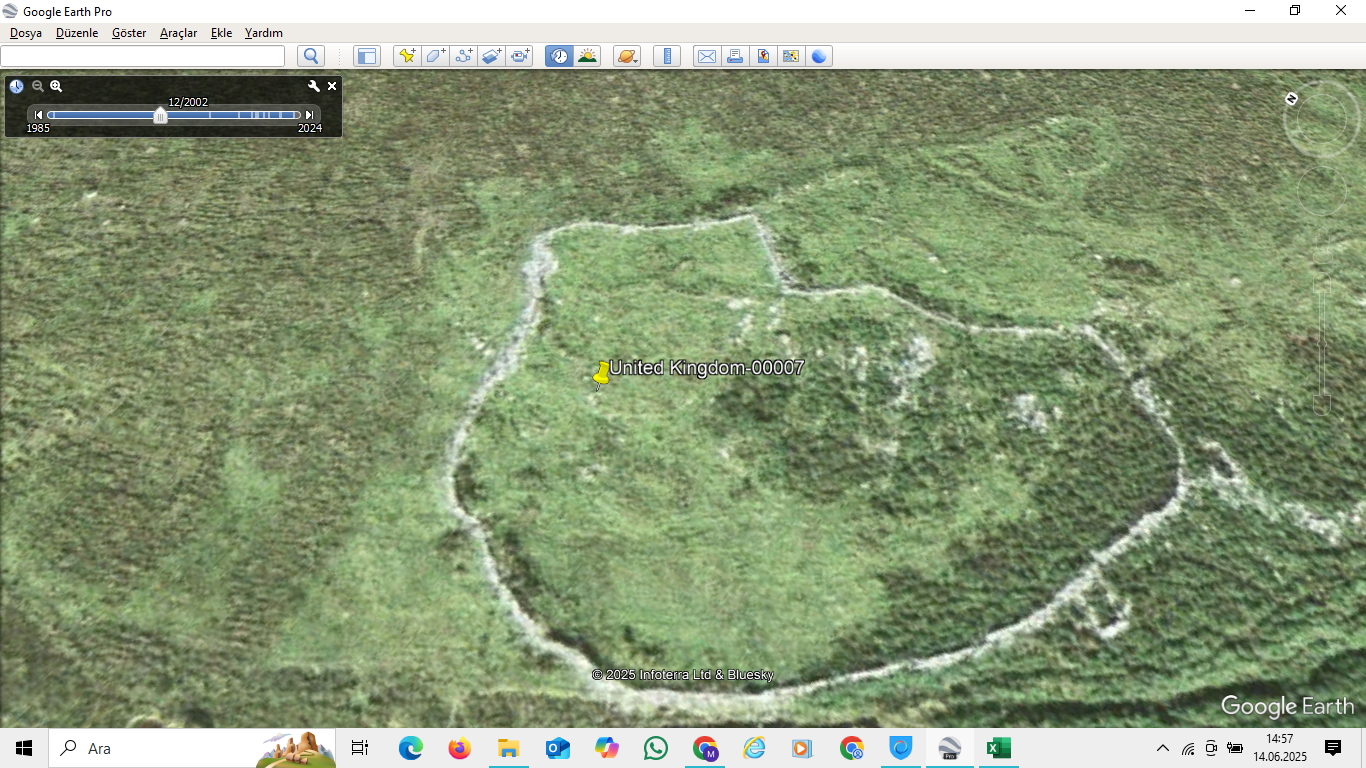Click the Record a Tour icon
The height and width of the screenshot is (768, 1366).
[x=519, y=56]
